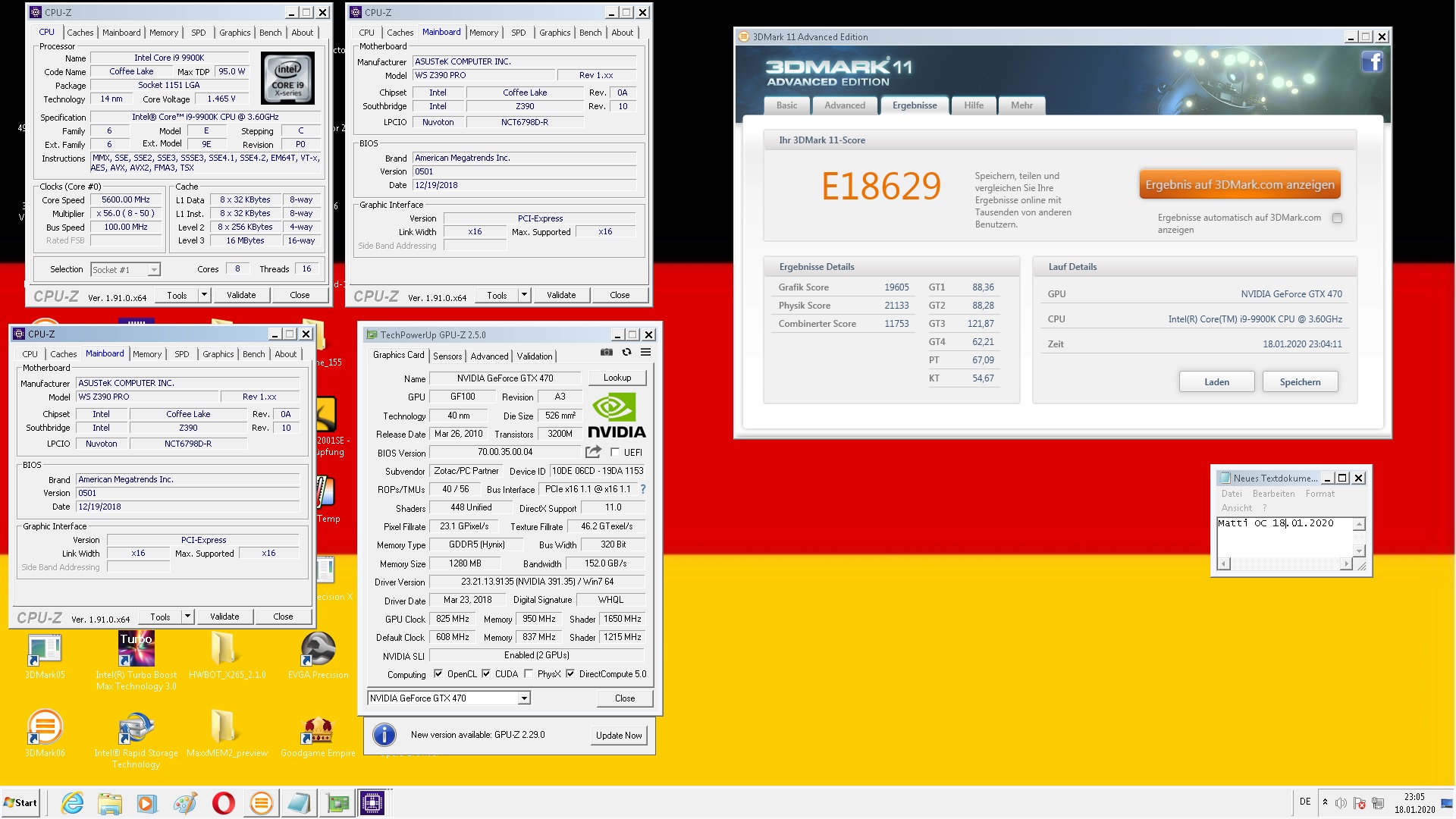
Task: Switch to the orange 3DMark taskbar button
Action: point(261,803)
